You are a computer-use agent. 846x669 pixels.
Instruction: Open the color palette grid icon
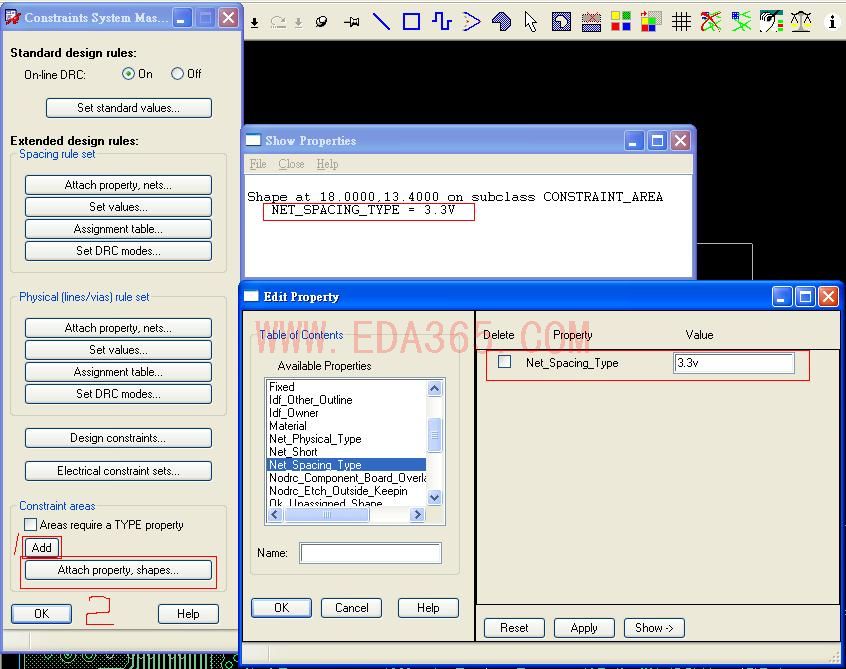621,21
